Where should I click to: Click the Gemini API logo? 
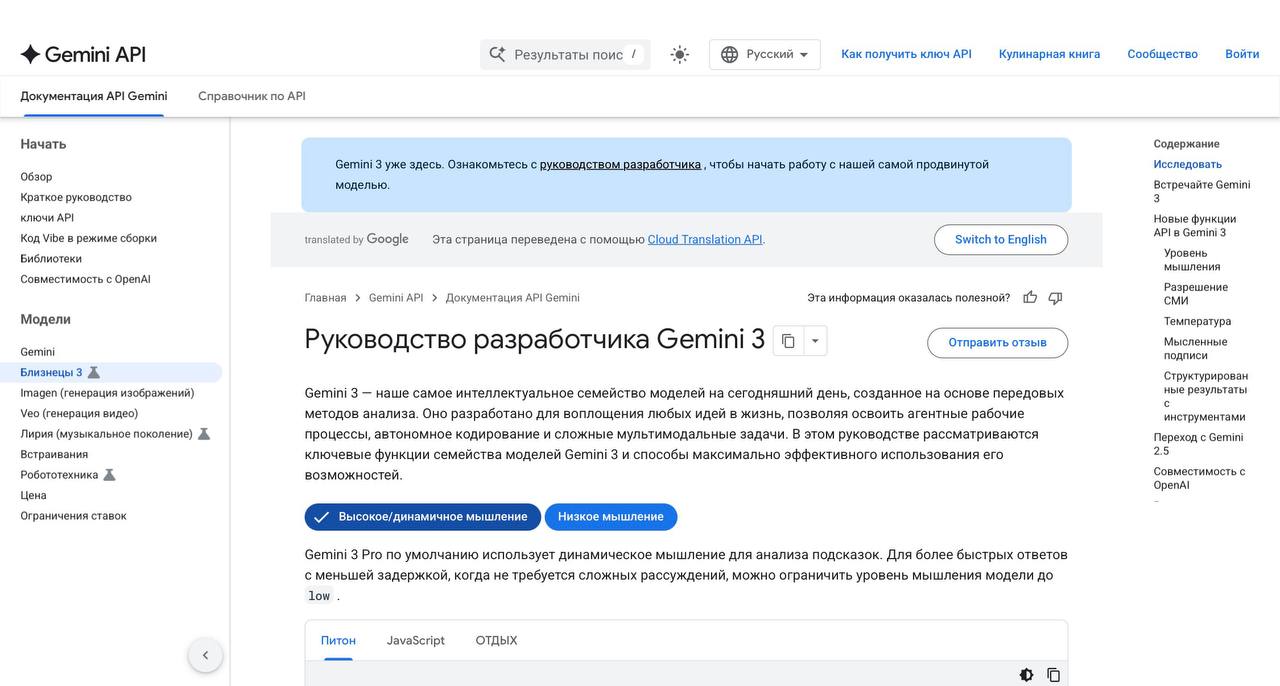pyautogui.click(x=83, y=54)
